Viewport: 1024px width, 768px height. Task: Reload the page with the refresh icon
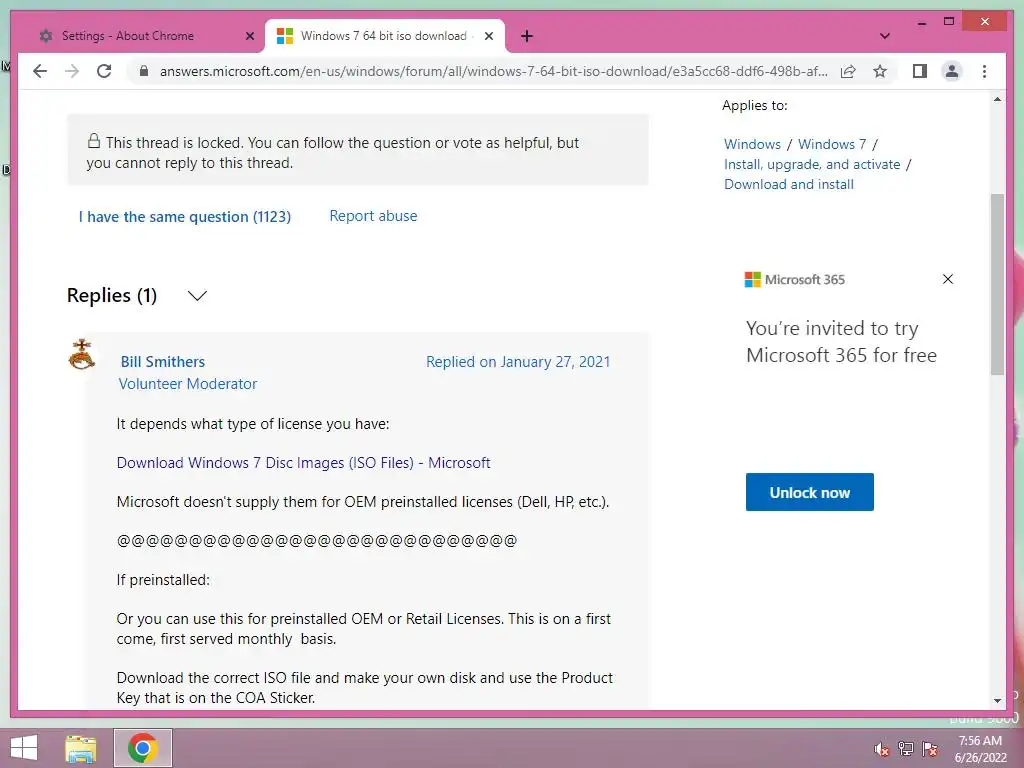104,71
